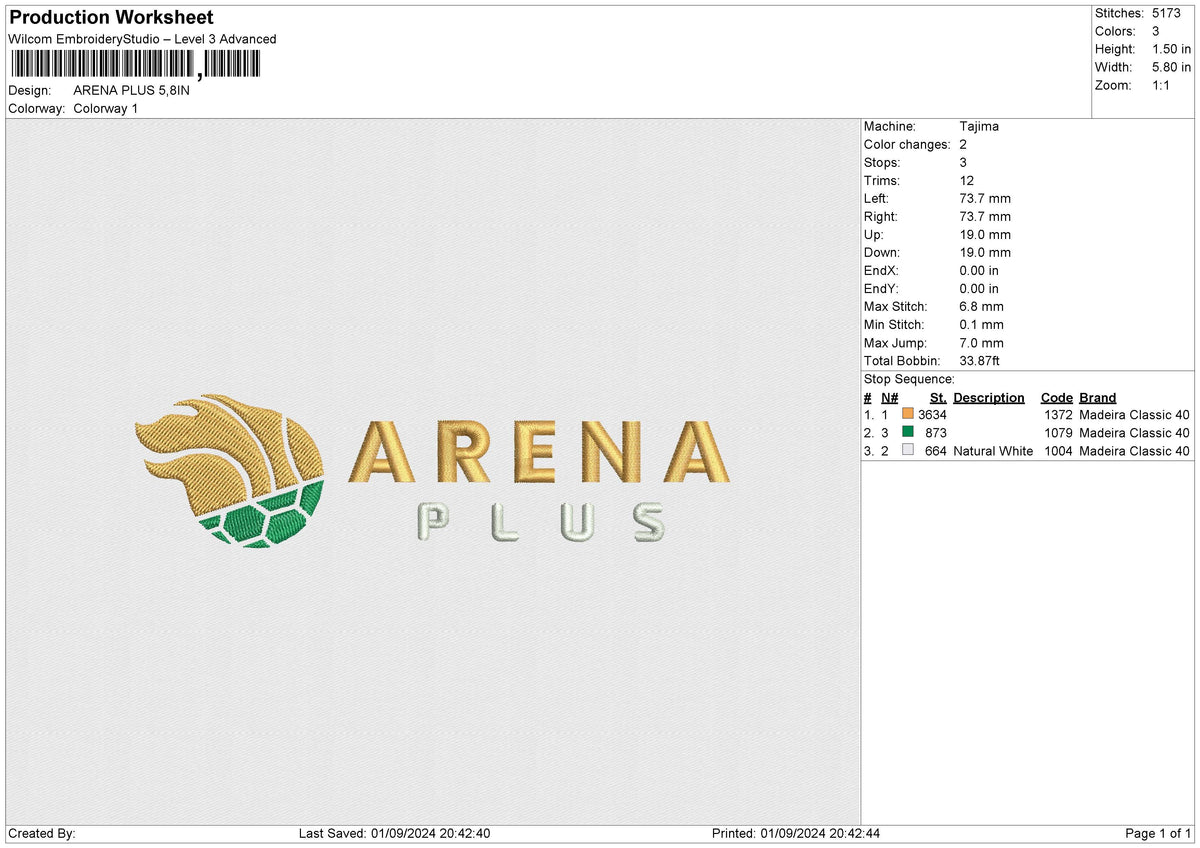Click the Max Jump value 7.0 mm

click(981, 342)
